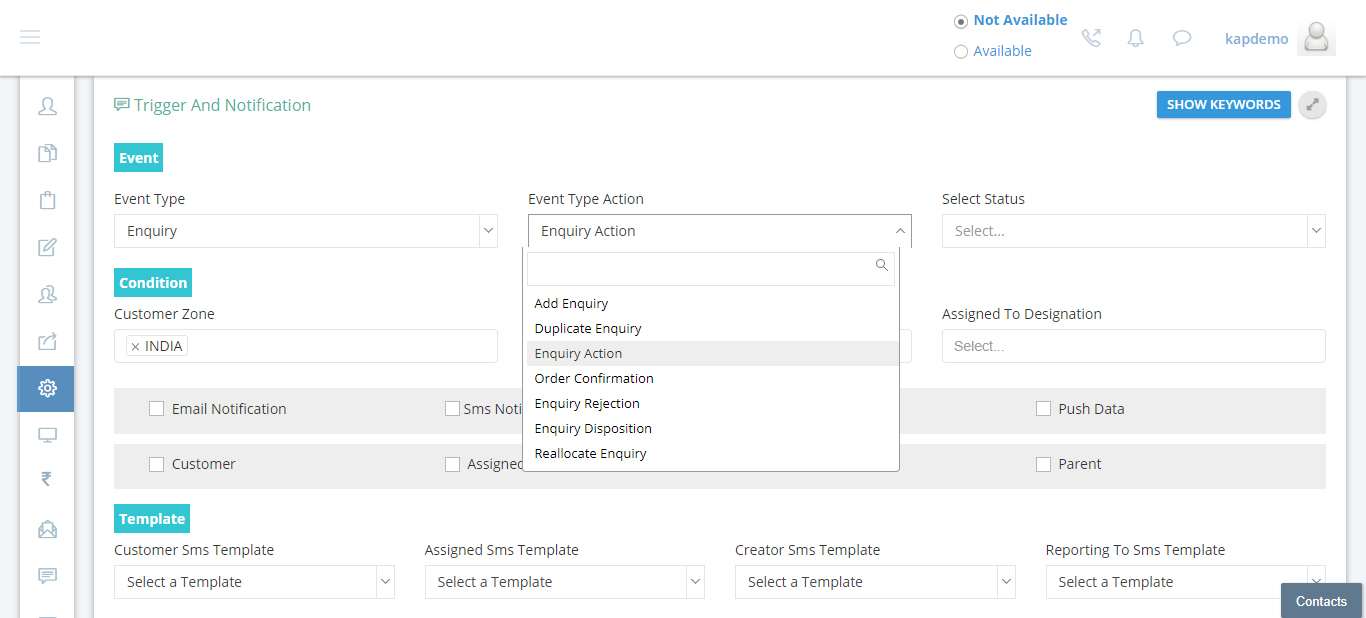Open the Contacts button
The image size is (1366, 618).
click(1321, 601)
